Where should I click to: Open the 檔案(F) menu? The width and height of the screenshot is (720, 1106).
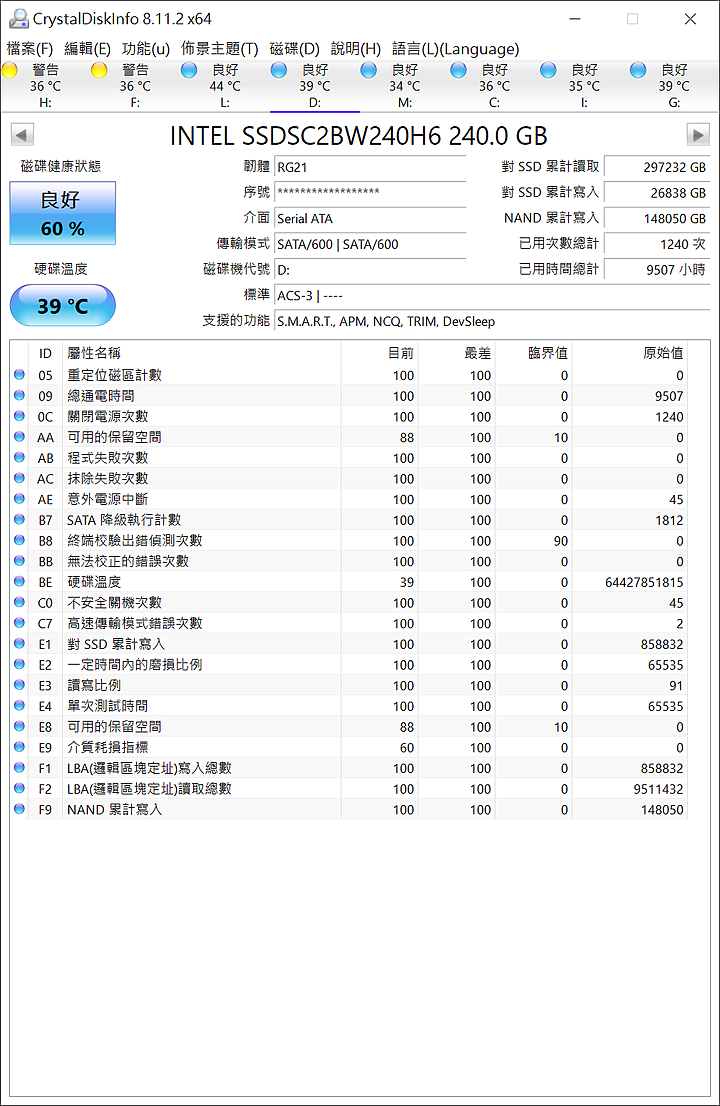click(x=30, y=49)
